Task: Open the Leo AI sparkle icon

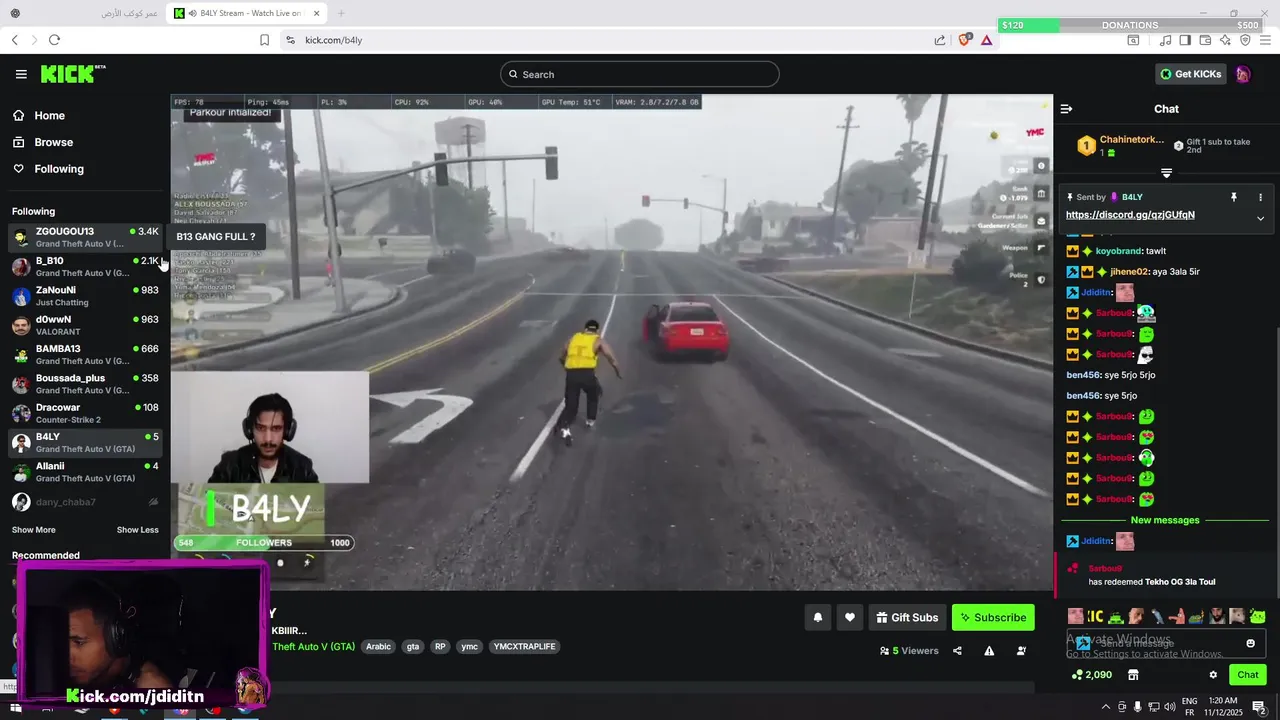Action: click(x=1225, y=40)
